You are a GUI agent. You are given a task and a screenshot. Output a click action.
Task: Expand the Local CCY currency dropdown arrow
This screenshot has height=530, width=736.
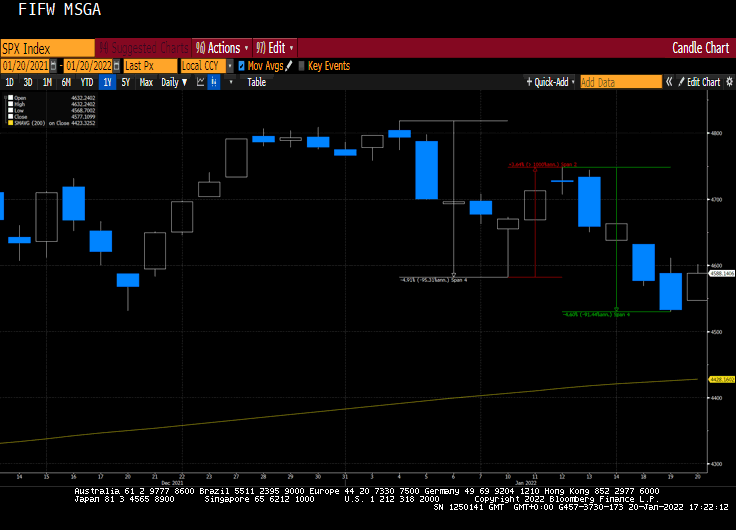(230, 66)
